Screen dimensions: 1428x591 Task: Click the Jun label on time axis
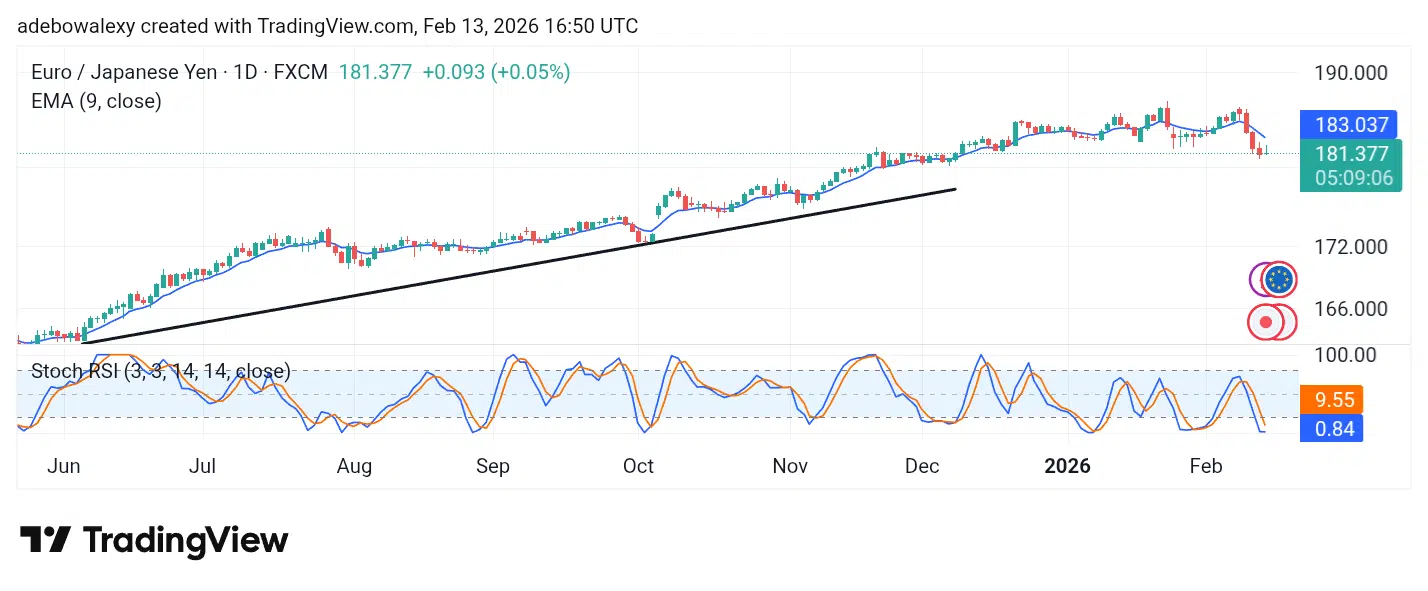pyautogui.click(x=63, y=467)
